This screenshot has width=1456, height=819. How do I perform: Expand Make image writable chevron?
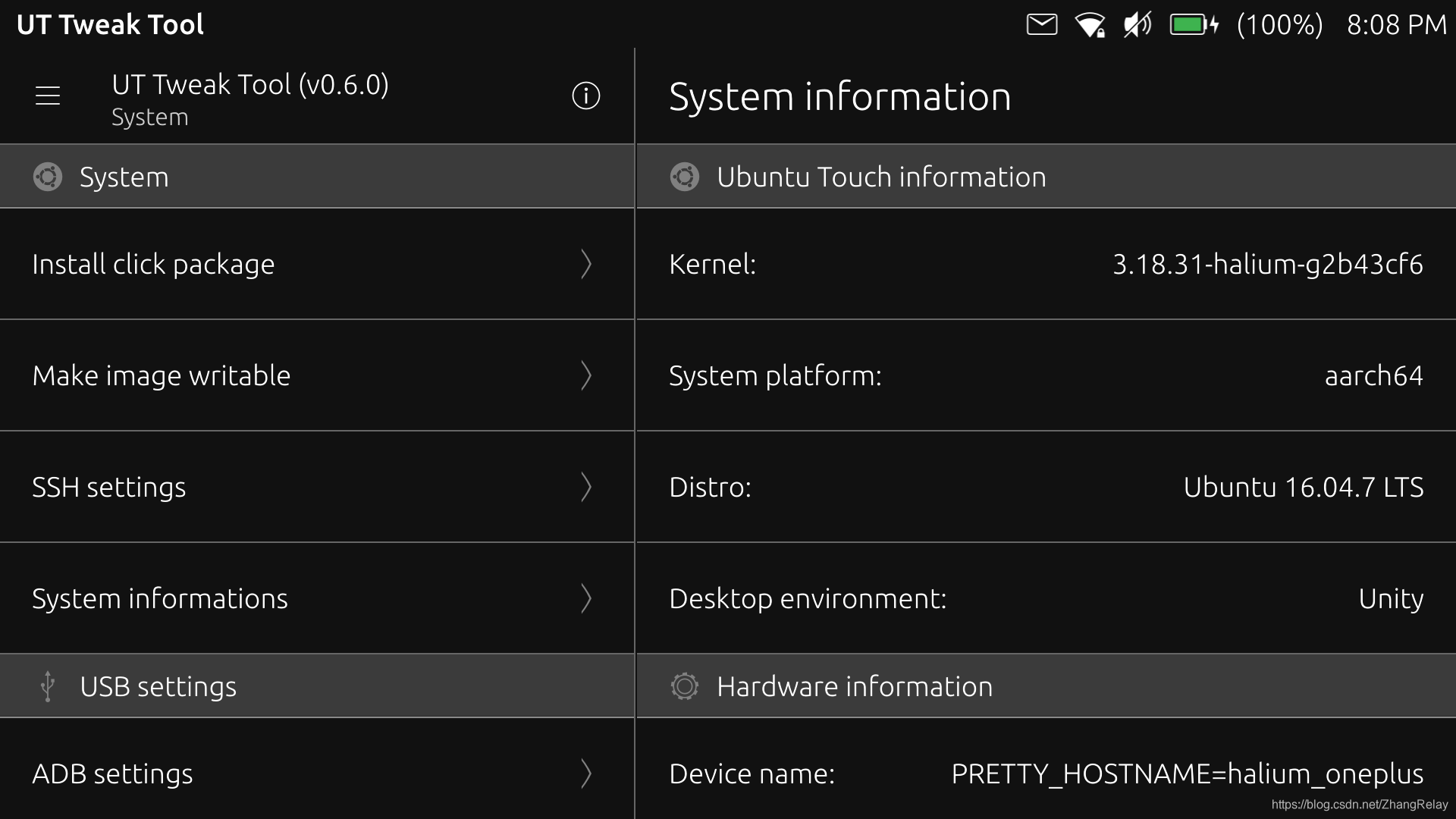pyautogui.click(x=585, y=375)
